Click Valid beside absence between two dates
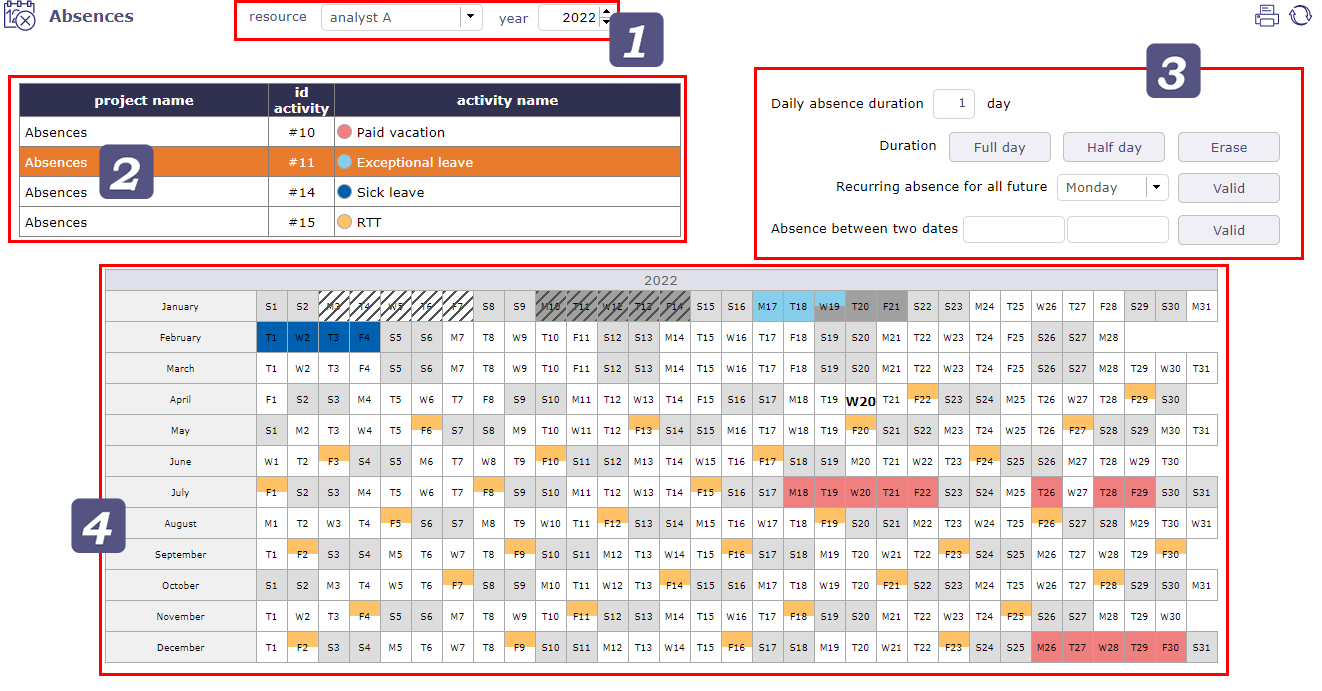This screenshot has height=691, width=1322. coord(1228,229)
